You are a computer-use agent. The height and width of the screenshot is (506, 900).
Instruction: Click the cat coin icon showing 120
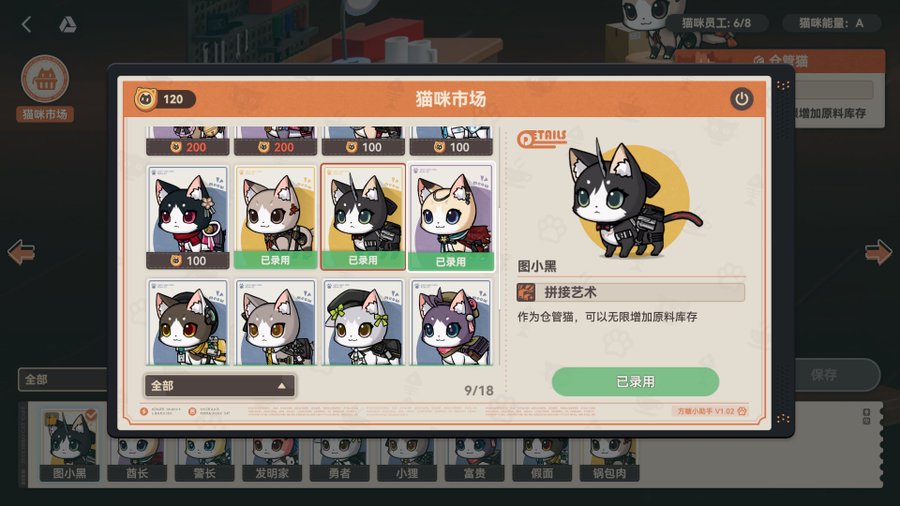146,99
